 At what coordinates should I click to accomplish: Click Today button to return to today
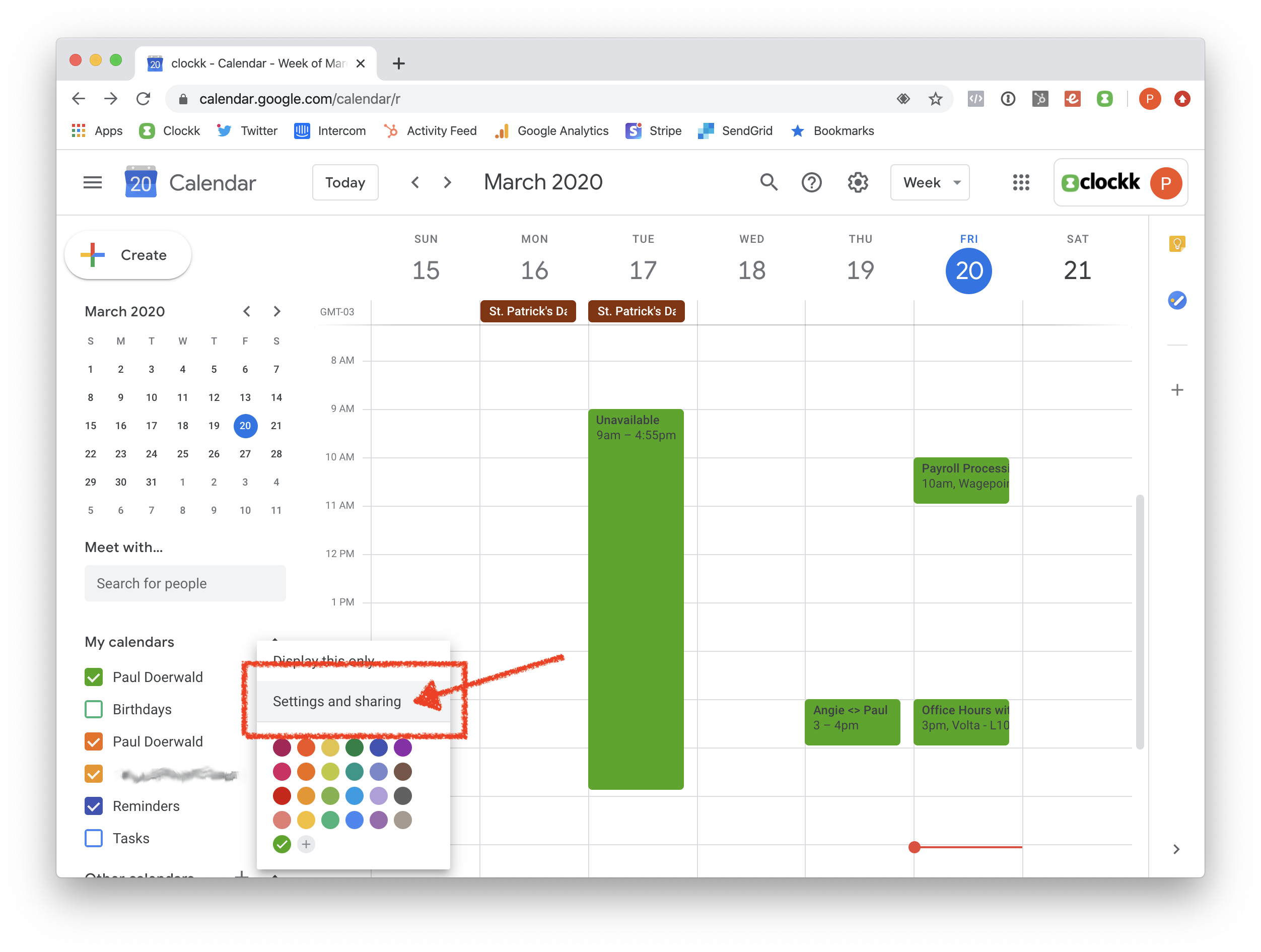point(346,182)
